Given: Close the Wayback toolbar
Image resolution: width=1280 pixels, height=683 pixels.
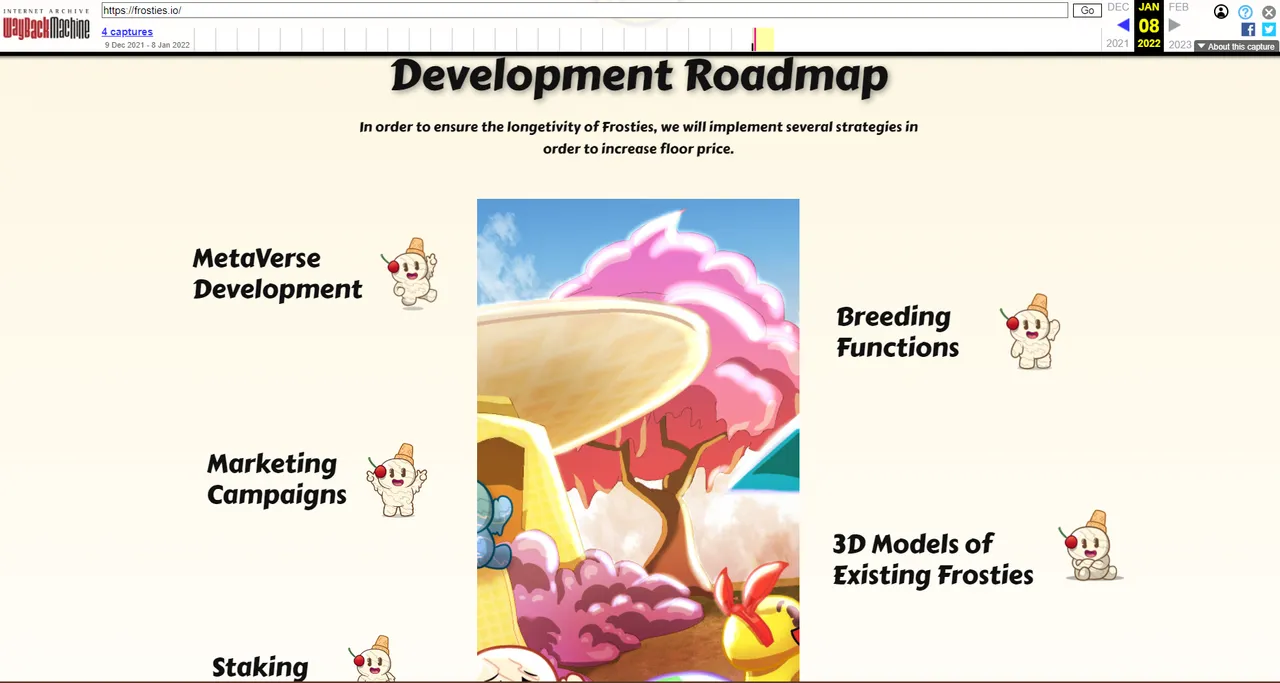Looking at the screenshot, I should click(x=1269, y=12).
